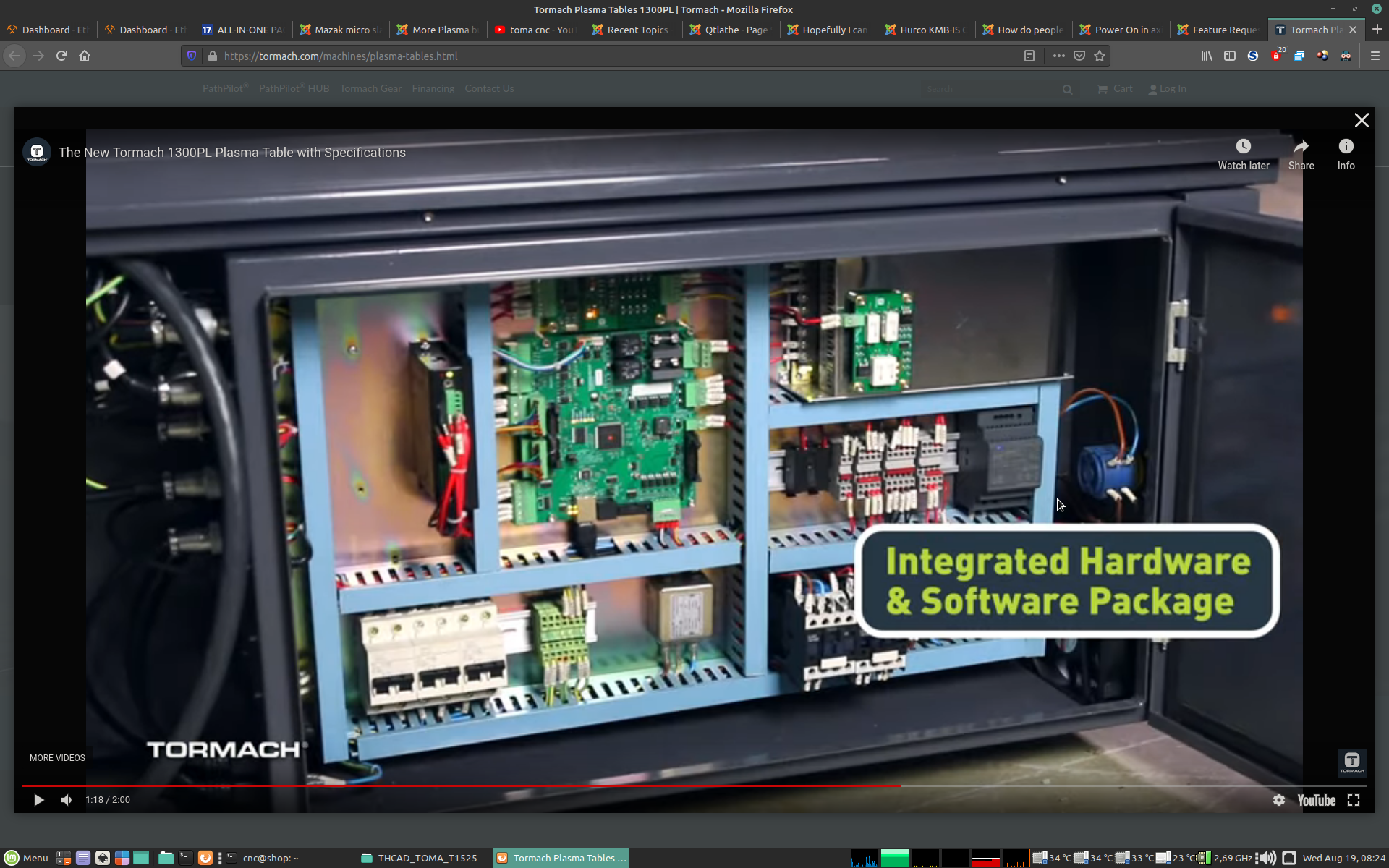Viewport: 1389px width, 868px height.
Task: Click Financing nav link
Action: point(433,88)
